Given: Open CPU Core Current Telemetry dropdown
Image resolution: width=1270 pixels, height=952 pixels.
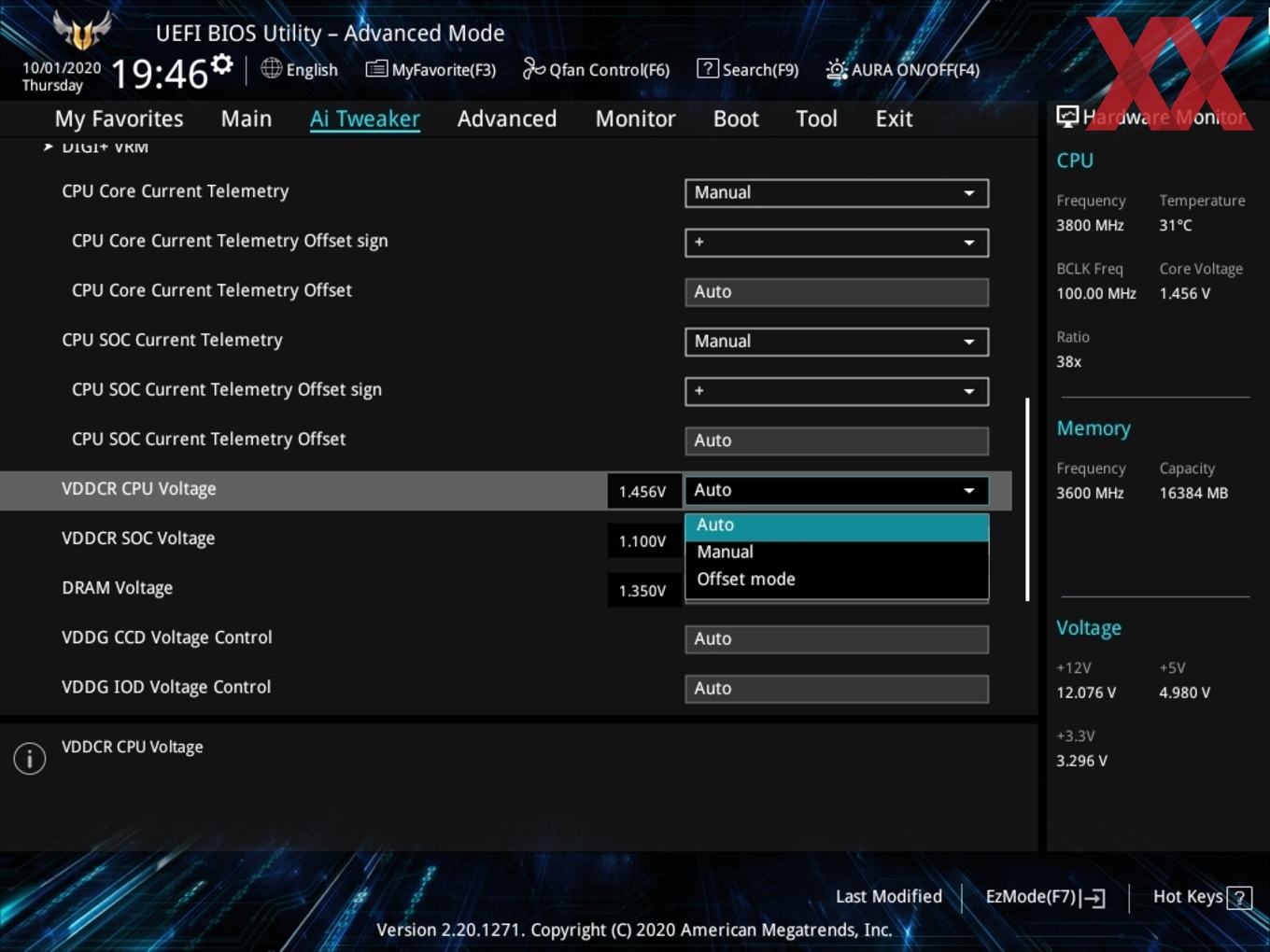Looking at the screenshot, I should point(837,193).
